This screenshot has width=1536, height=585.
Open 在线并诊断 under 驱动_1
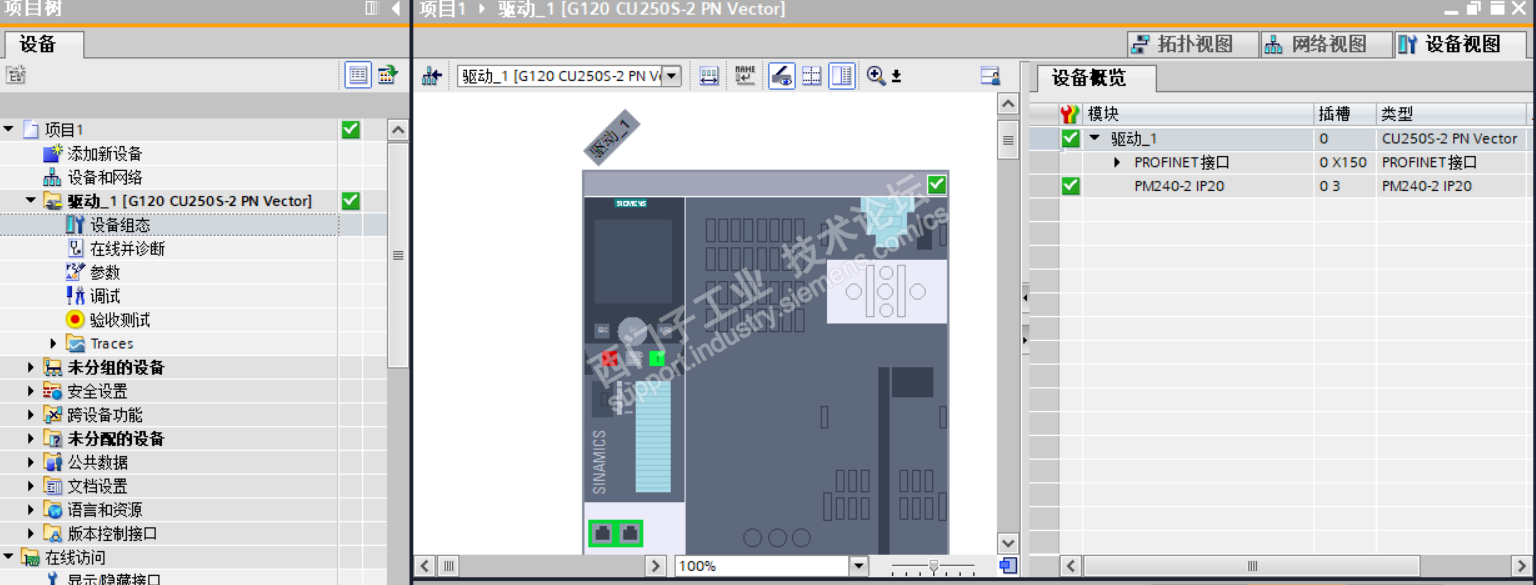tap(127, 249)
